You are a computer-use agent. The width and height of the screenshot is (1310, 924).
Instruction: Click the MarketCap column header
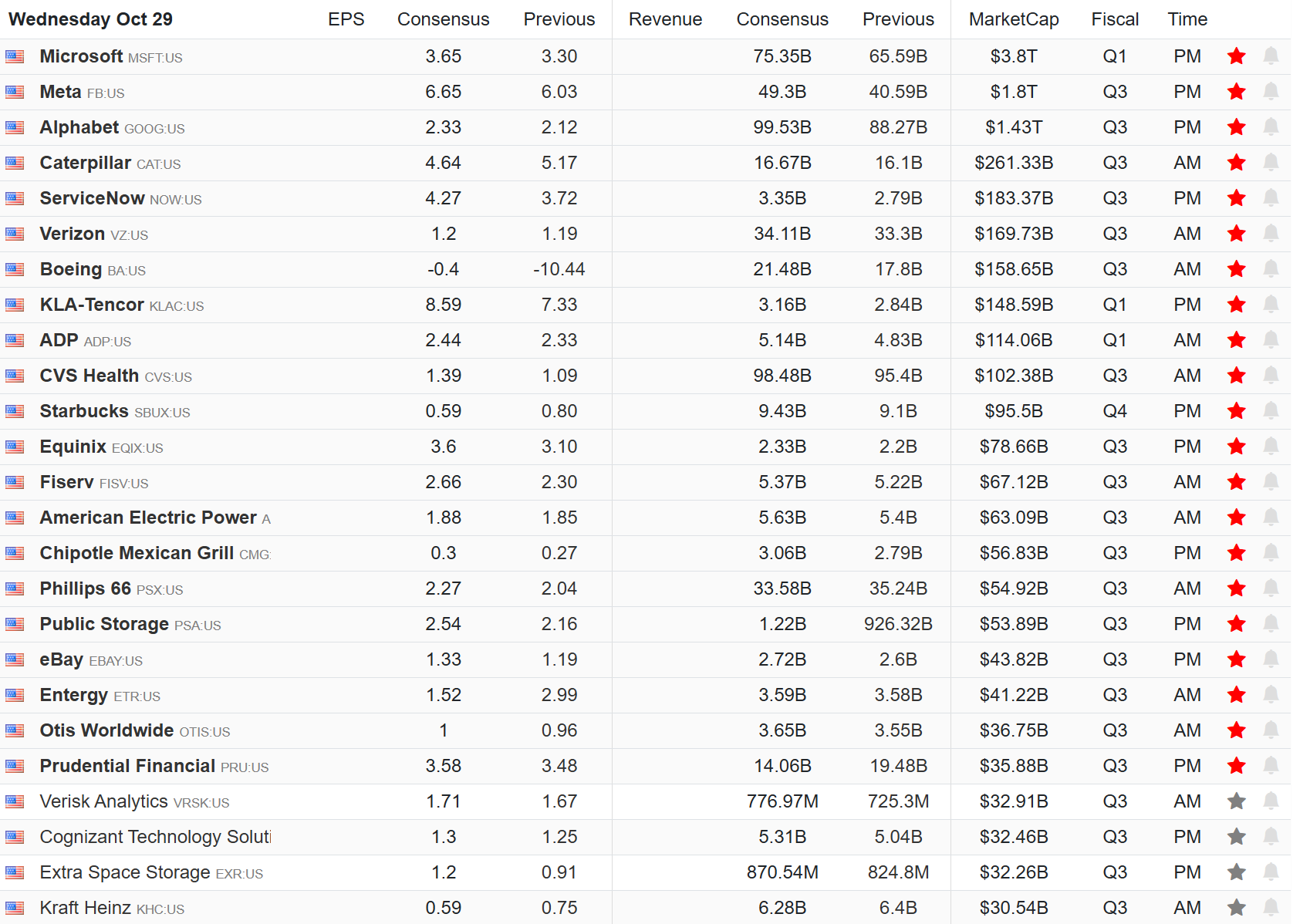(x=1013, y=19)
